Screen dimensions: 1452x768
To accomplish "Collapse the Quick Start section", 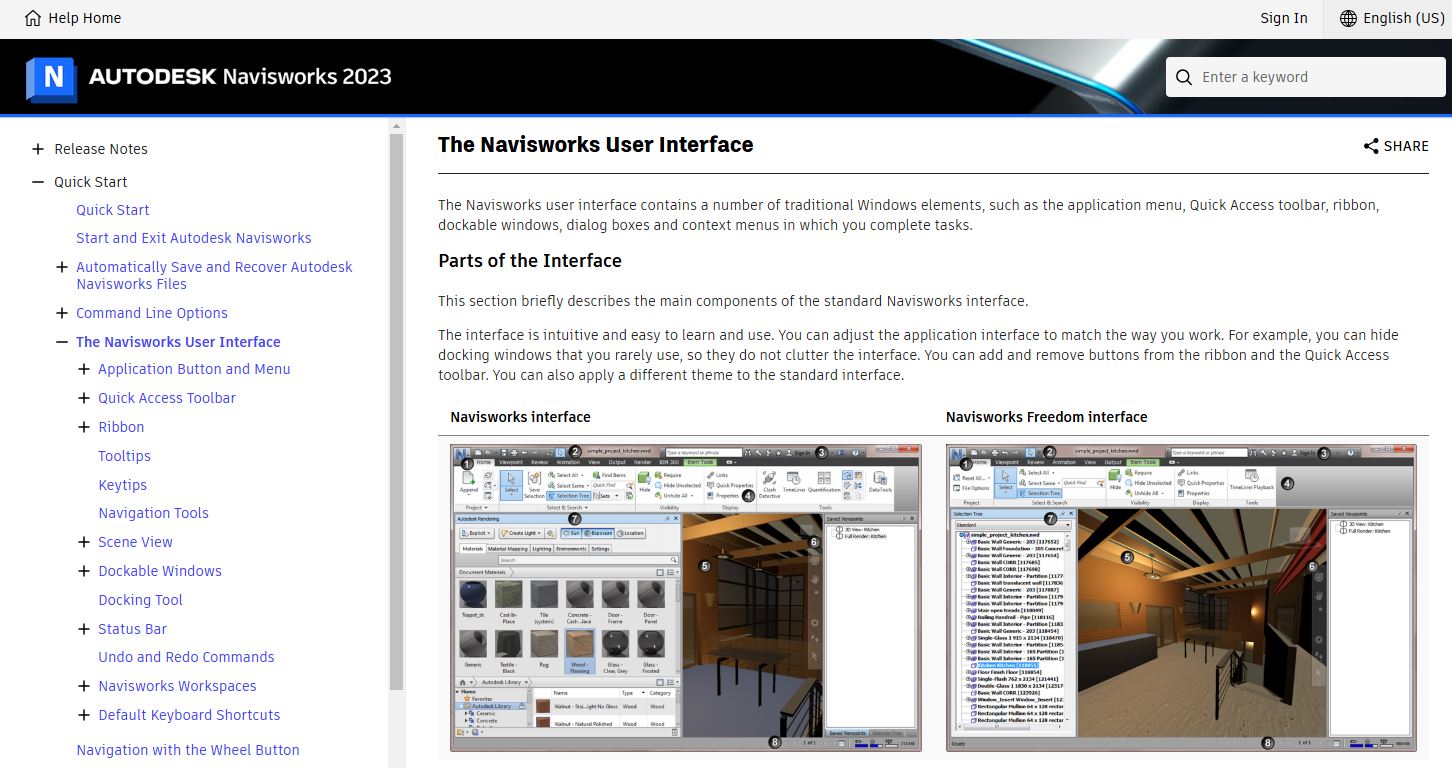I will click(38, 182).
